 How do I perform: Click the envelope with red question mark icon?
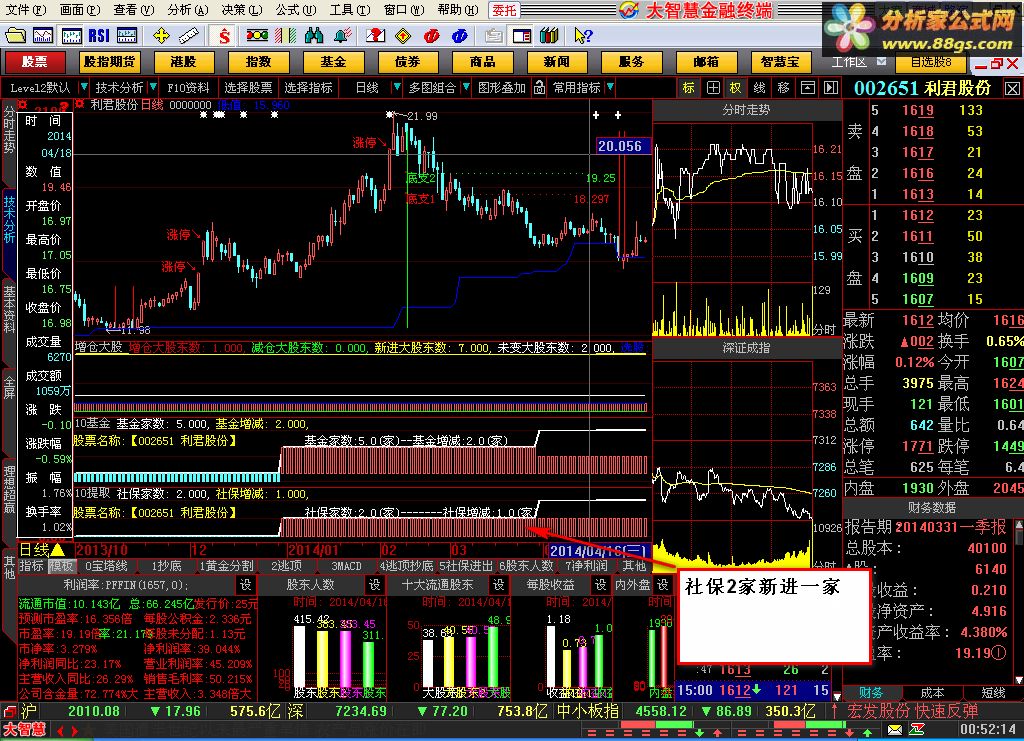point(375,35)
